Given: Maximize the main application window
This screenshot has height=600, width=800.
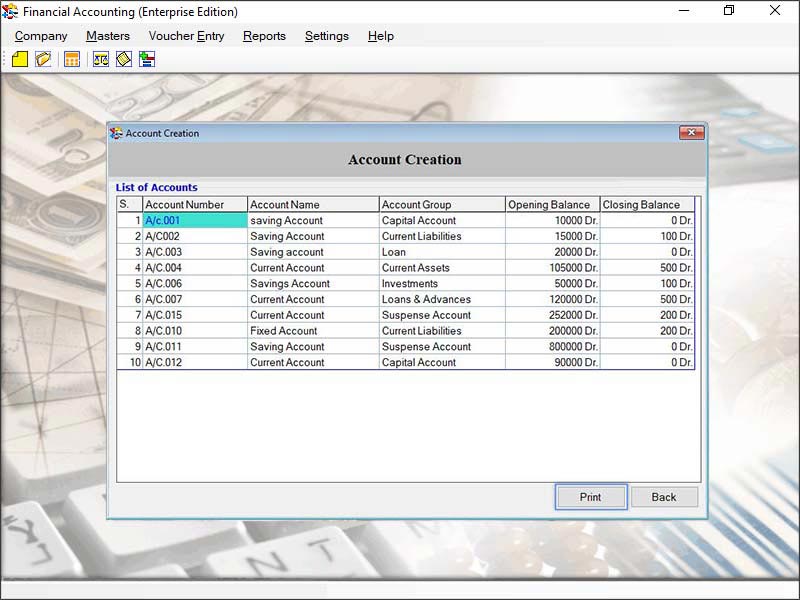Looking at the screenshot, I should point(729,11).
